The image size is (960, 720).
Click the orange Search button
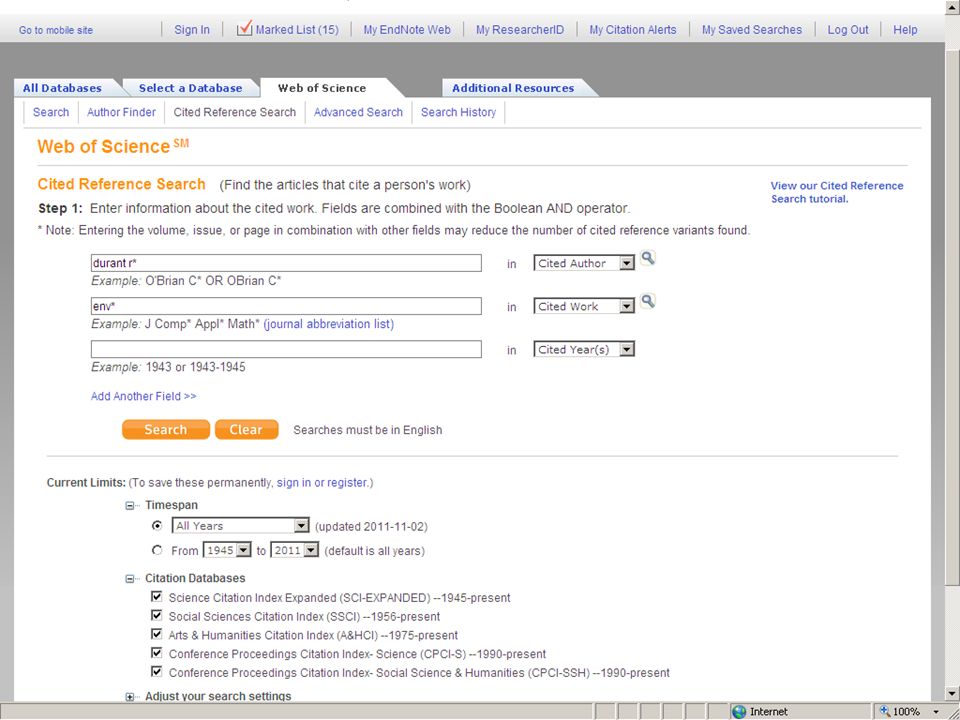tap(166, 430)
